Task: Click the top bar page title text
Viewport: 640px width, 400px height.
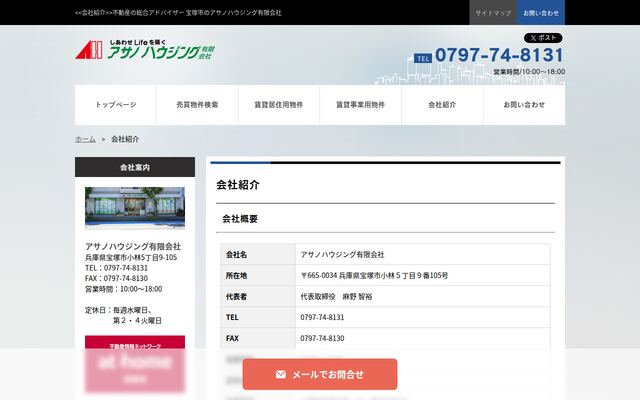Action: click(x=178, y=13)
